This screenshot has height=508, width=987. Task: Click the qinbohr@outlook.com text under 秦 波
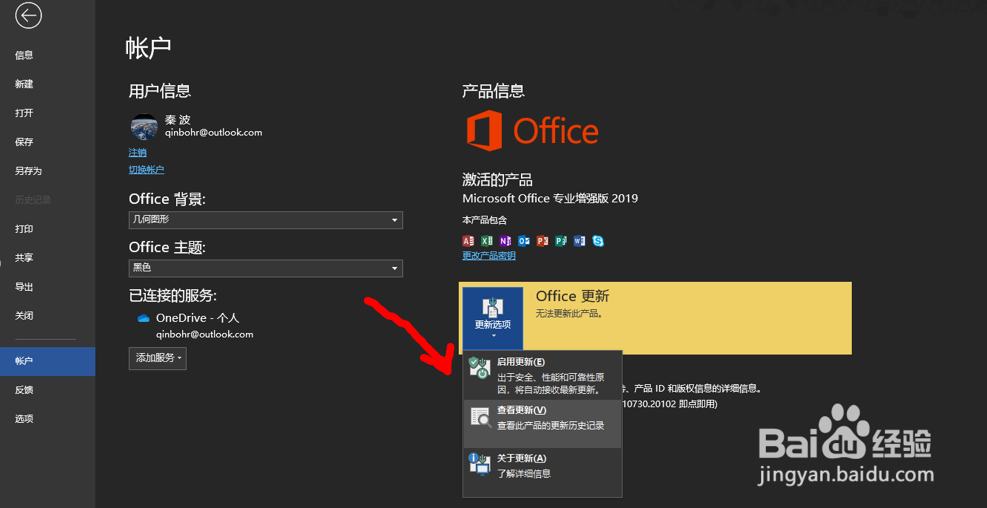(x=213, y=133)
